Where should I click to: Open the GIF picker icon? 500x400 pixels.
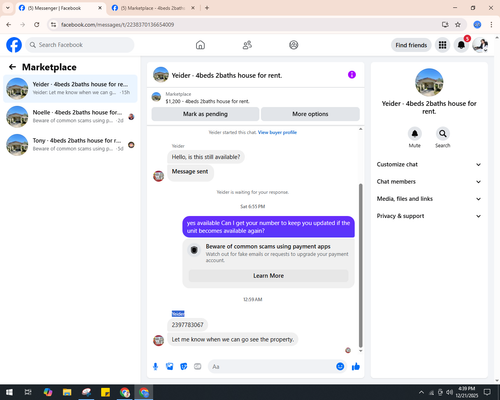tap(198, 367)
